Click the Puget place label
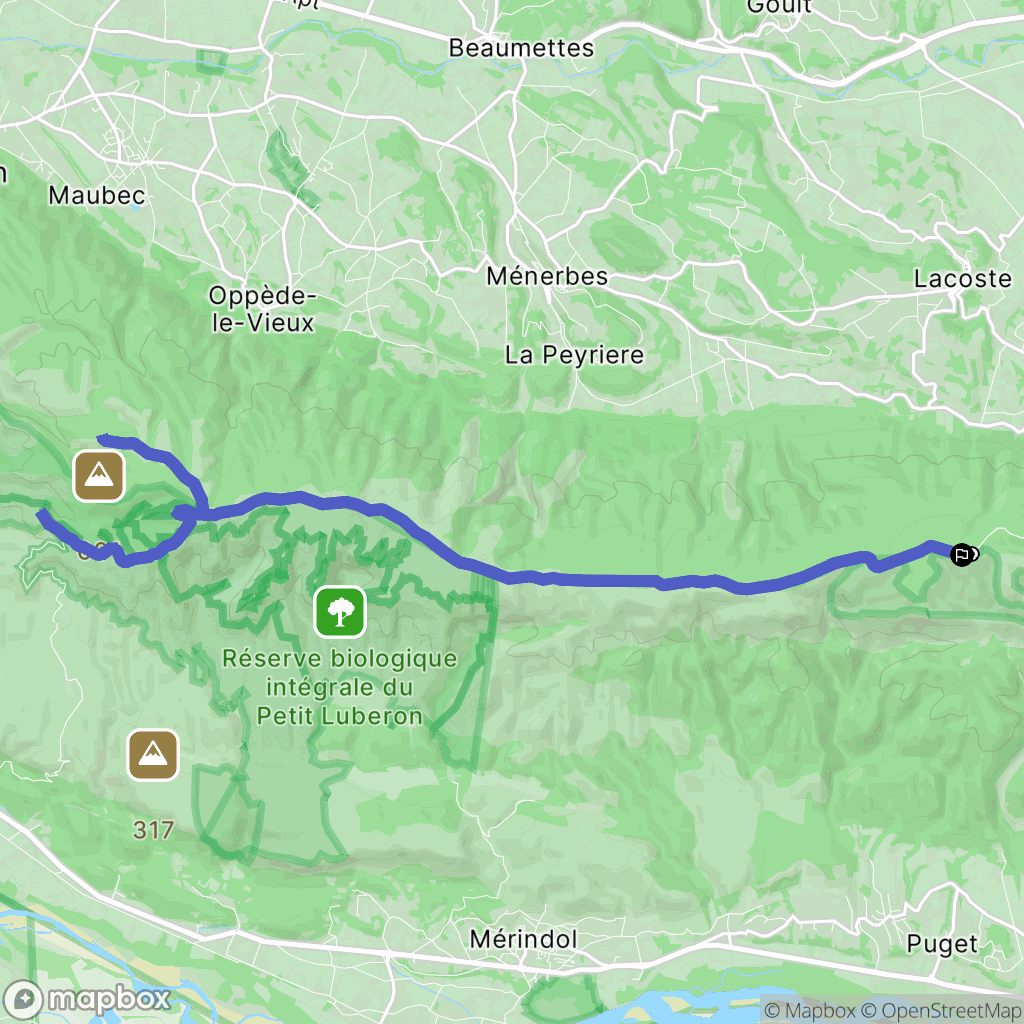 (x=942, y=944)
